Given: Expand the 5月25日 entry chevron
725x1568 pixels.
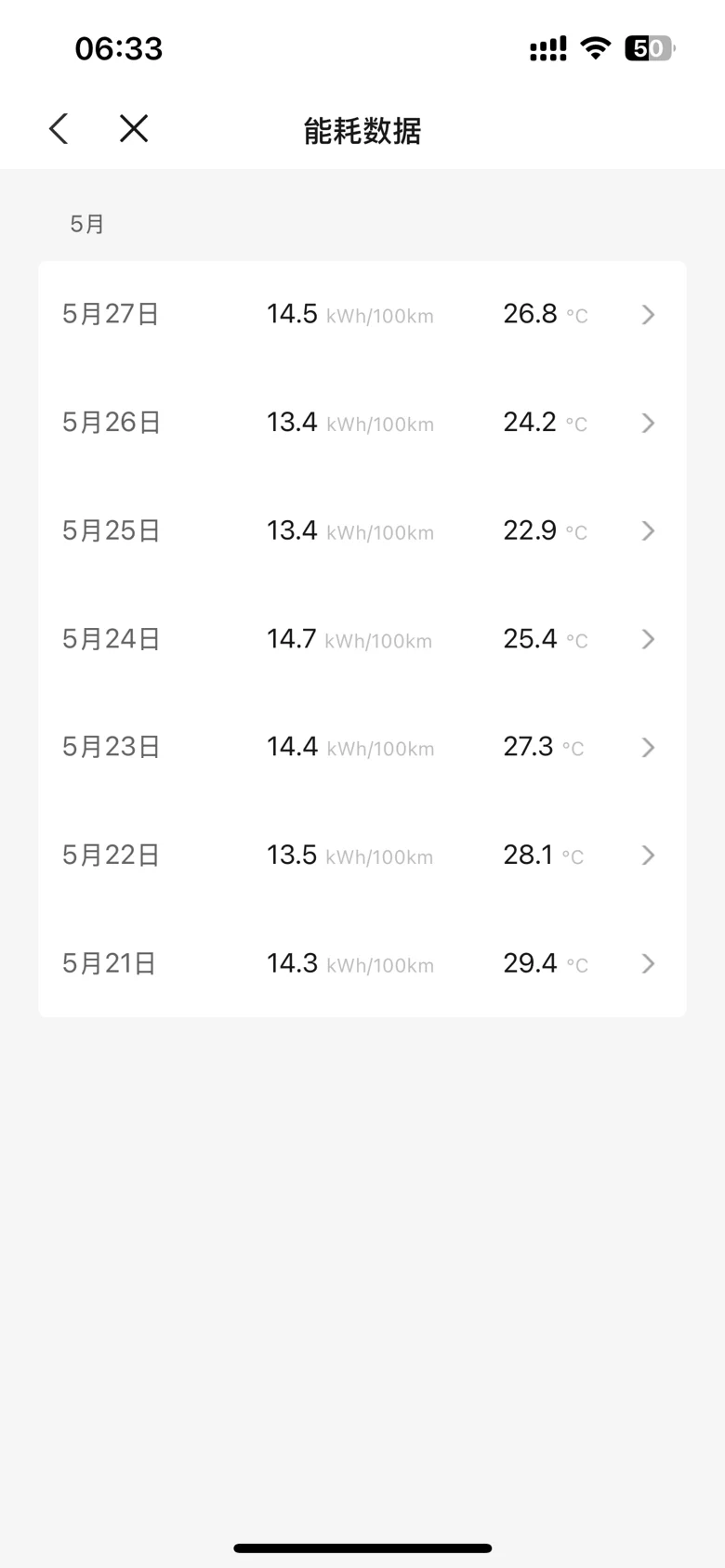Looking at the screenshot, I should point(649,531).
